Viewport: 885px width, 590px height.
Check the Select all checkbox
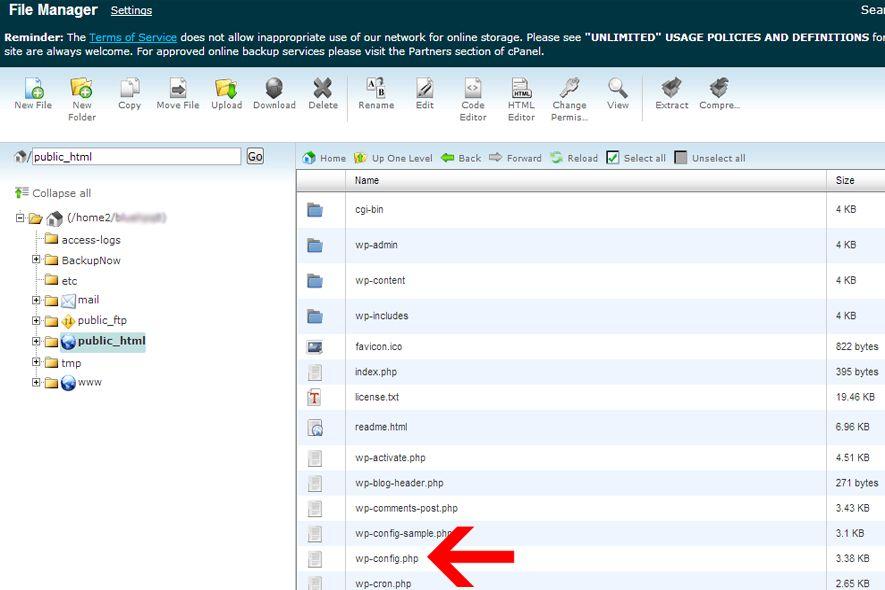click(613, 158)
